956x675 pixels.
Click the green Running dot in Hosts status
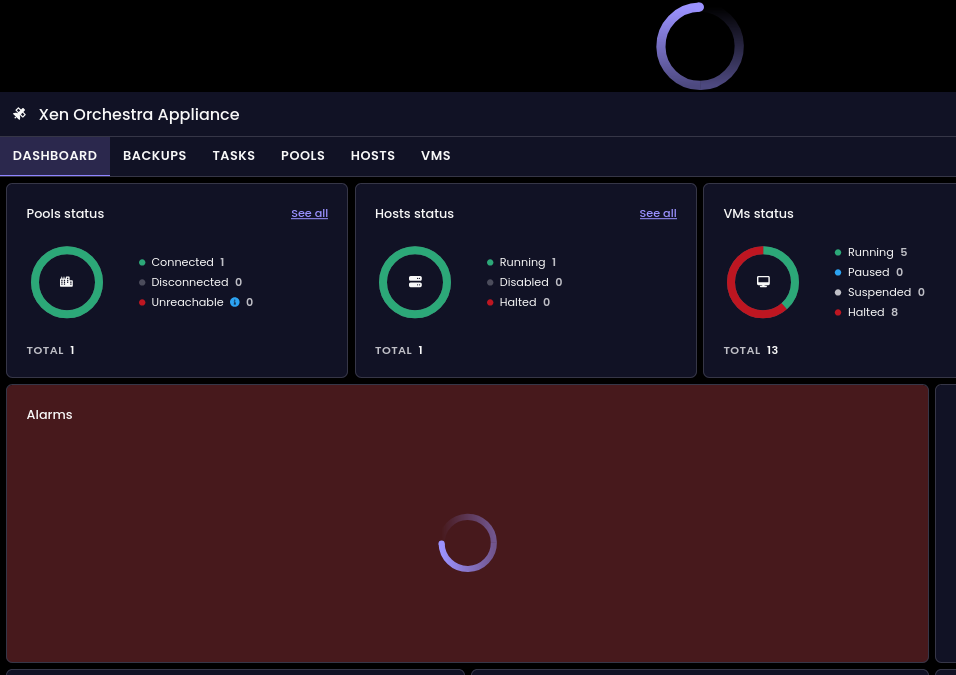(x=490, y=262)
